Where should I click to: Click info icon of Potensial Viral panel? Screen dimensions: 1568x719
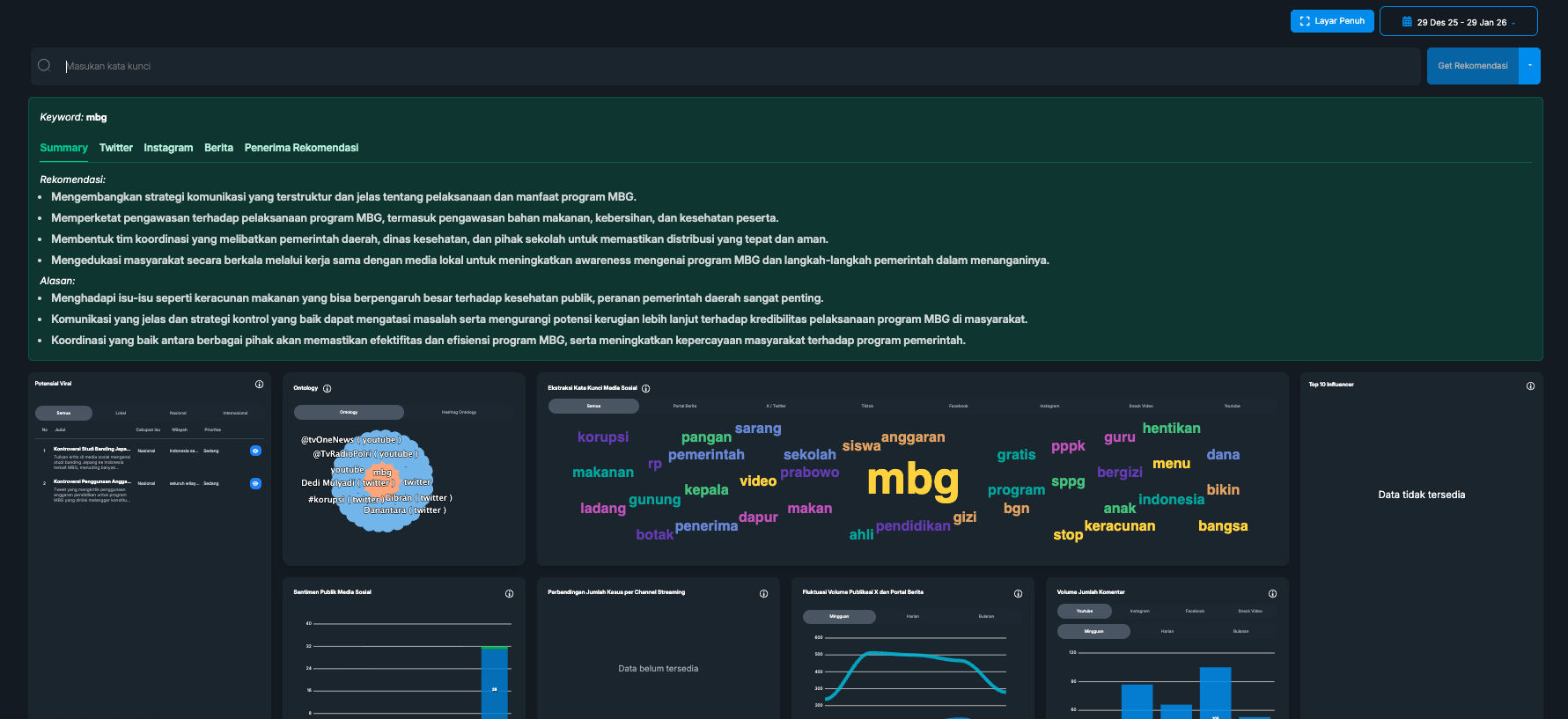click(x=259, y=385)
